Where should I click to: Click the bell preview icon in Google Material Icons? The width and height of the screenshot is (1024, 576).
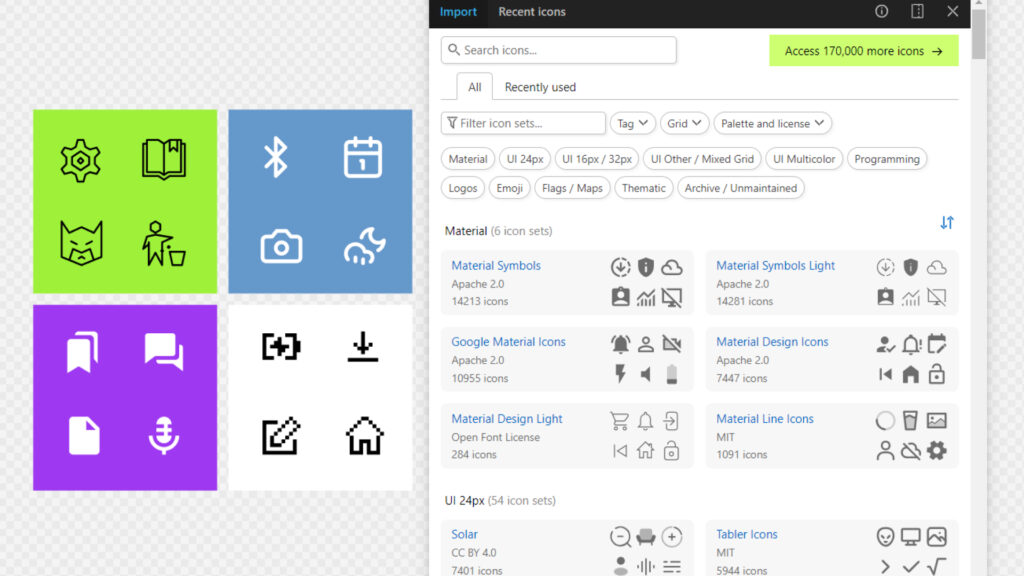[x=620, y=344]
